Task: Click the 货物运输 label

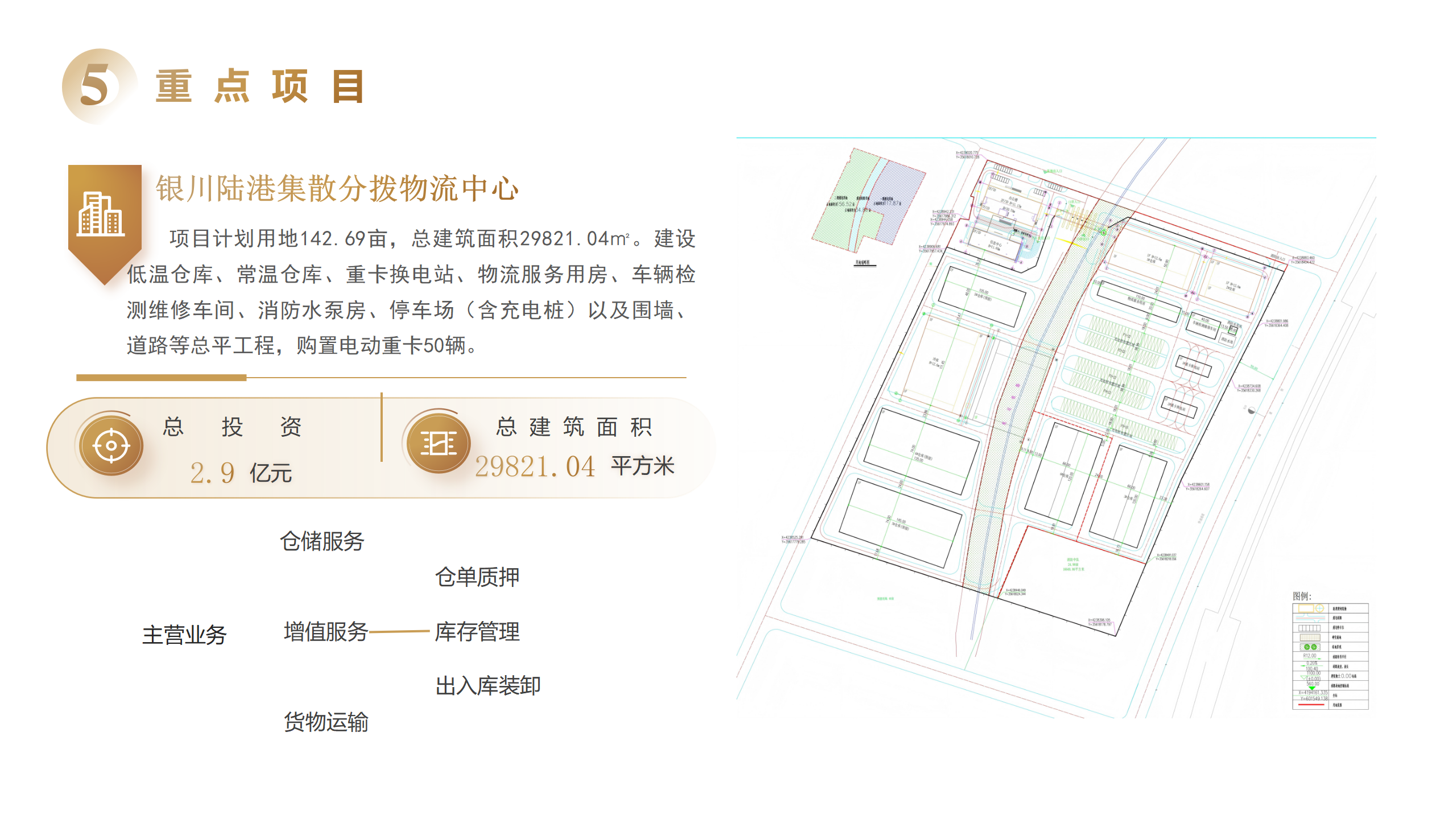Action: point(326,722)
